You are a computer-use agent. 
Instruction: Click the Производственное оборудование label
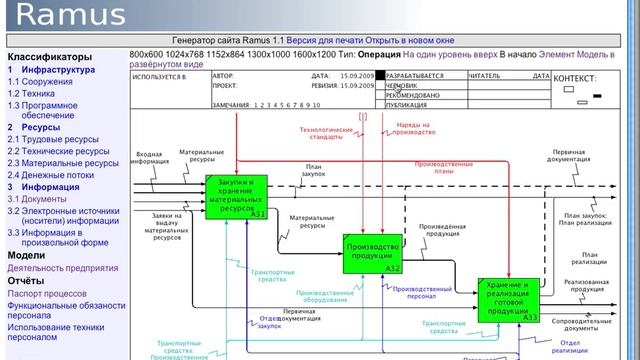(x=325, y=296)
